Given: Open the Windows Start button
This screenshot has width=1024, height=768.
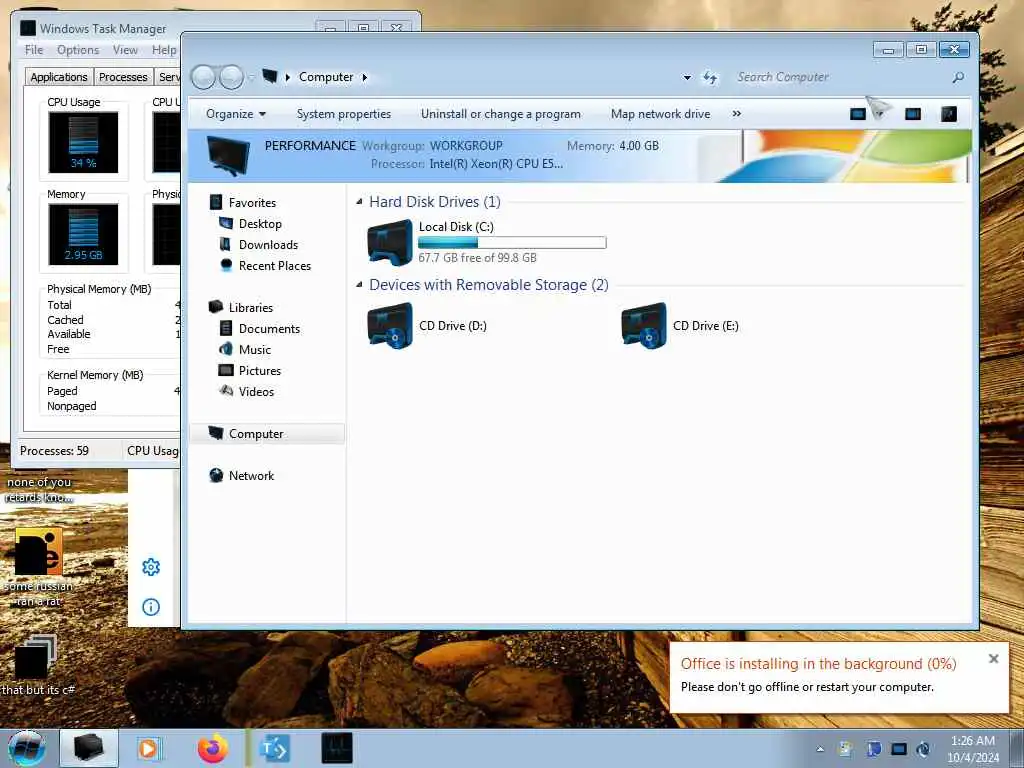Looking at the screenshot, I should pyautogui.click(x=27, y=748).
